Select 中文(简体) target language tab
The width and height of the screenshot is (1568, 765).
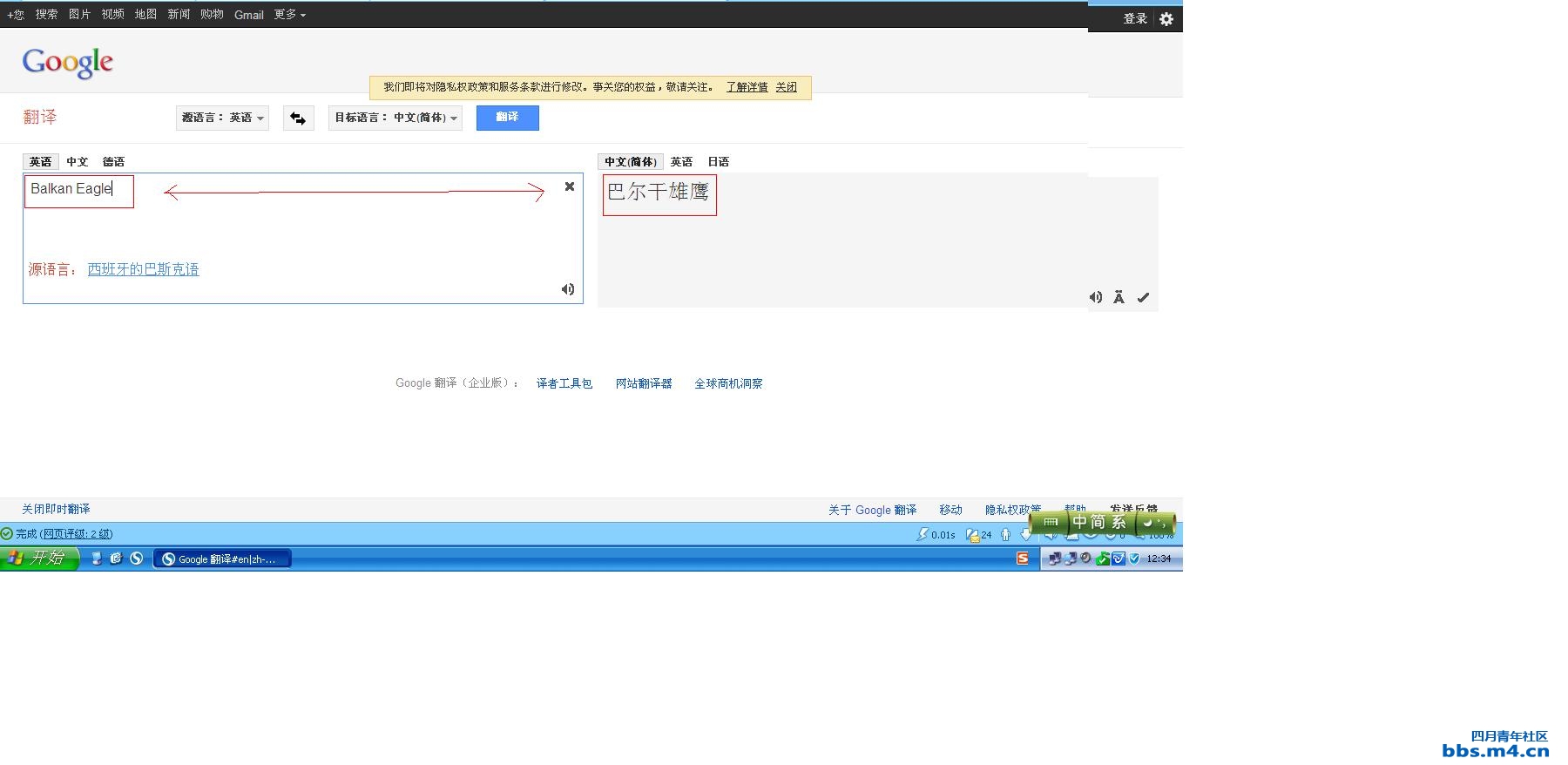pos(630,161)
